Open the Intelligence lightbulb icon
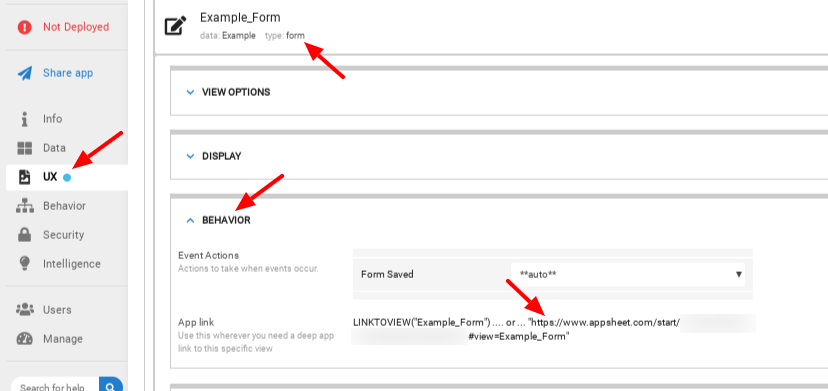This screenshot has width=828, height=391. 24,264
